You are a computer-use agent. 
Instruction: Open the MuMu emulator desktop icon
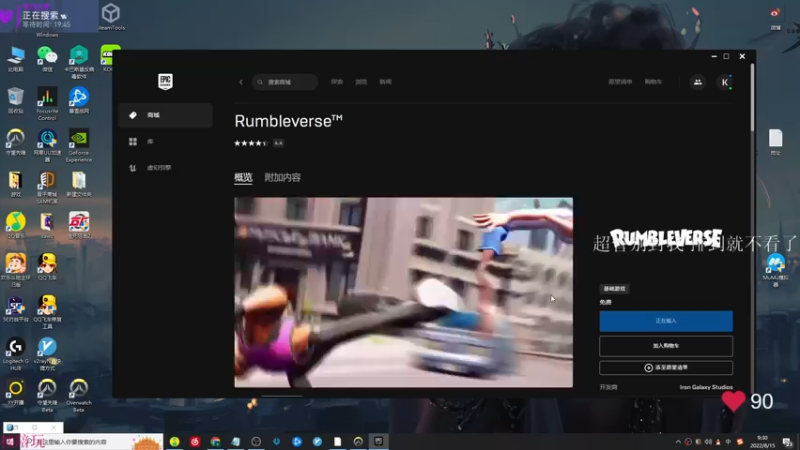click(776, 270)
